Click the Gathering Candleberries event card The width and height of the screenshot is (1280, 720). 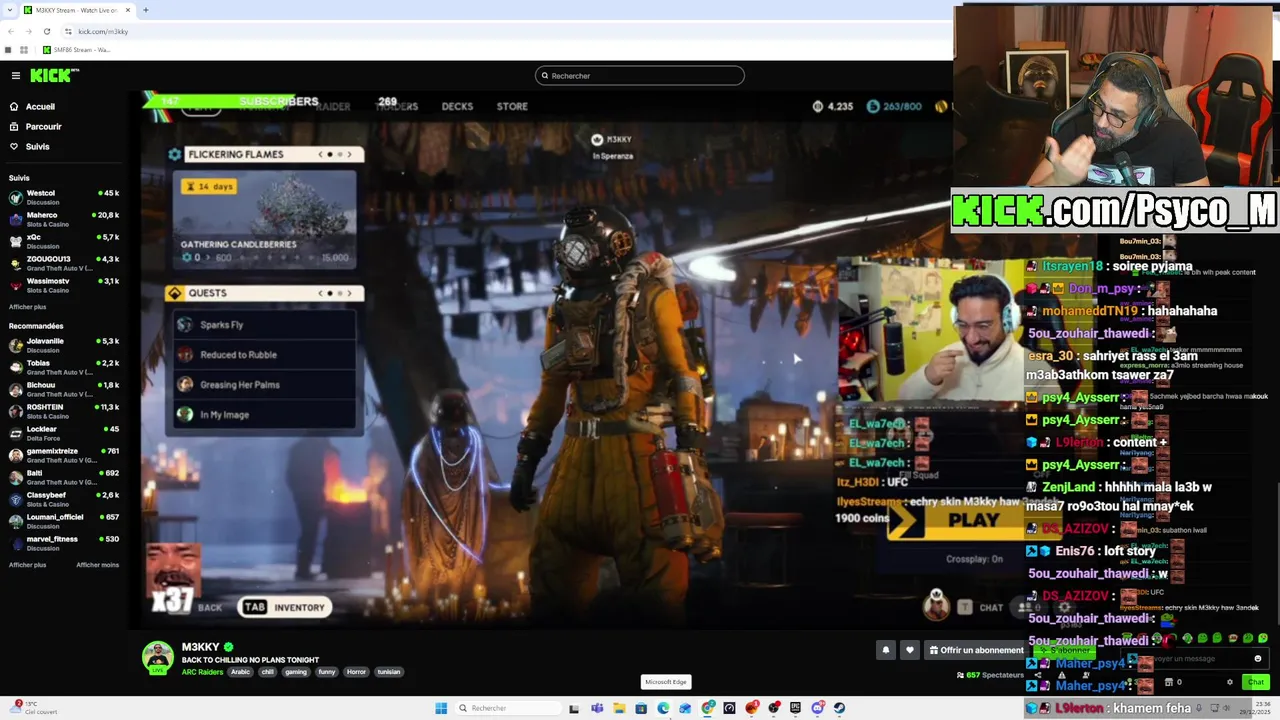265,220
